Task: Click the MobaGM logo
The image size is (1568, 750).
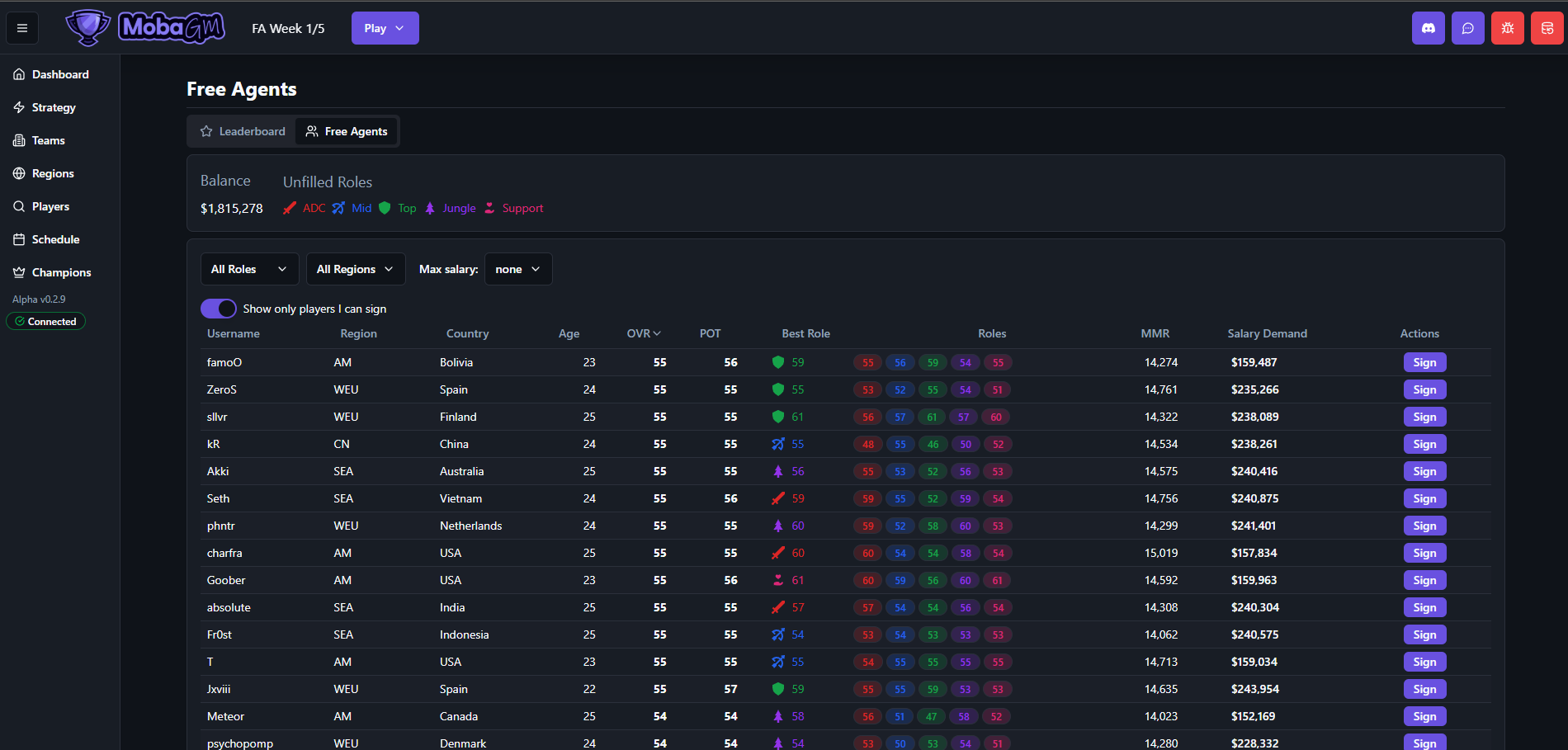Action: pyautogui.click(x=146, y=28)
